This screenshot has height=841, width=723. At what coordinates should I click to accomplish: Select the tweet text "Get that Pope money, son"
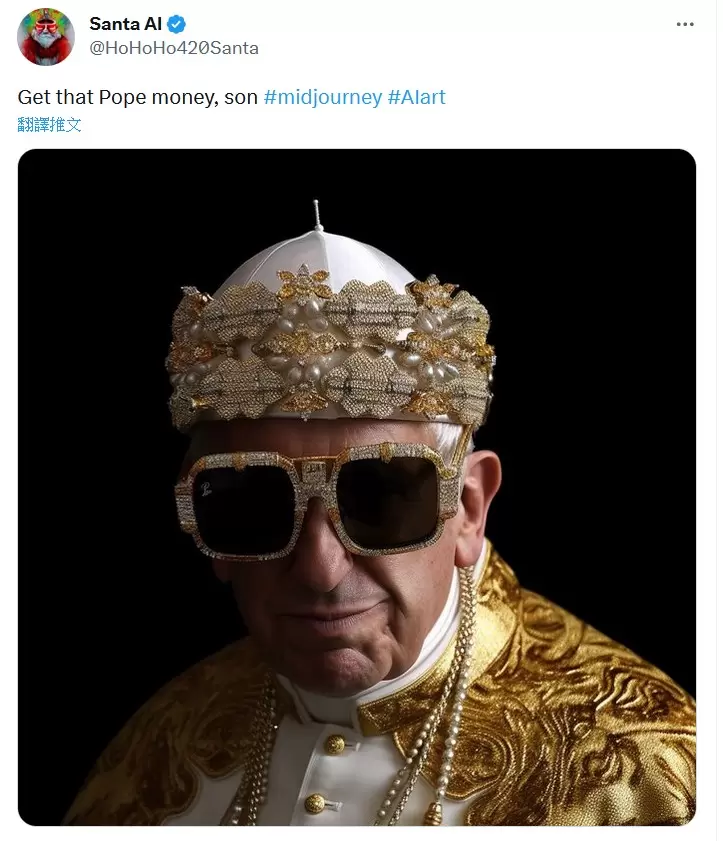pos(138,98)
